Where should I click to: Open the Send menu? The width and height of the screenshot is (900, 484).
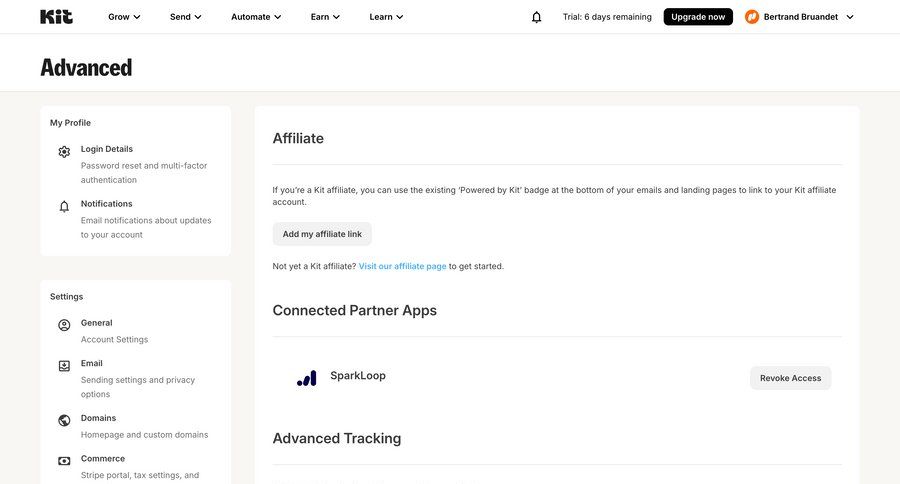point(185,17)
